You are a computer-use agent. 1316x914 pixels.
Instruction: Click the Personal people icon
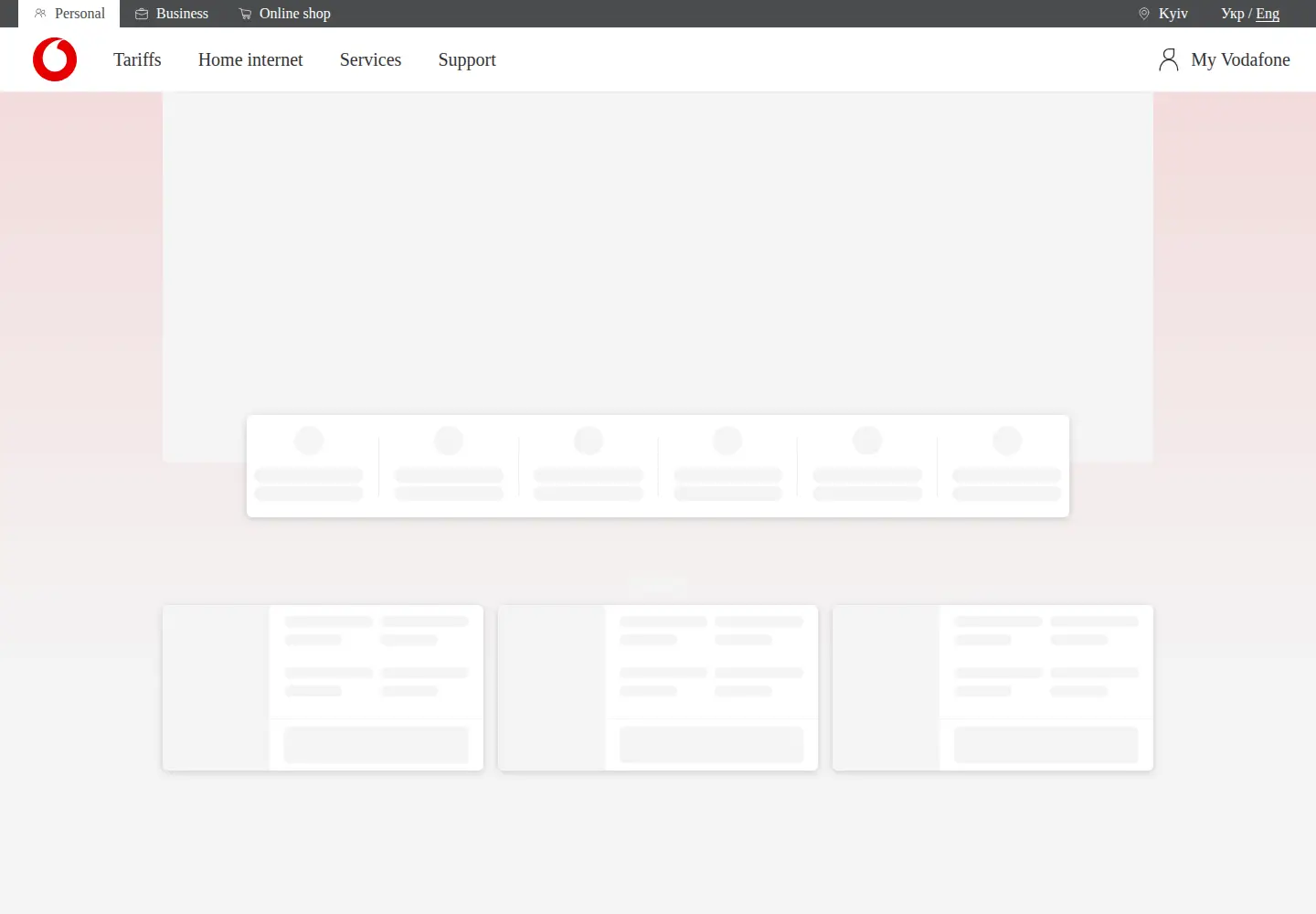40,14
